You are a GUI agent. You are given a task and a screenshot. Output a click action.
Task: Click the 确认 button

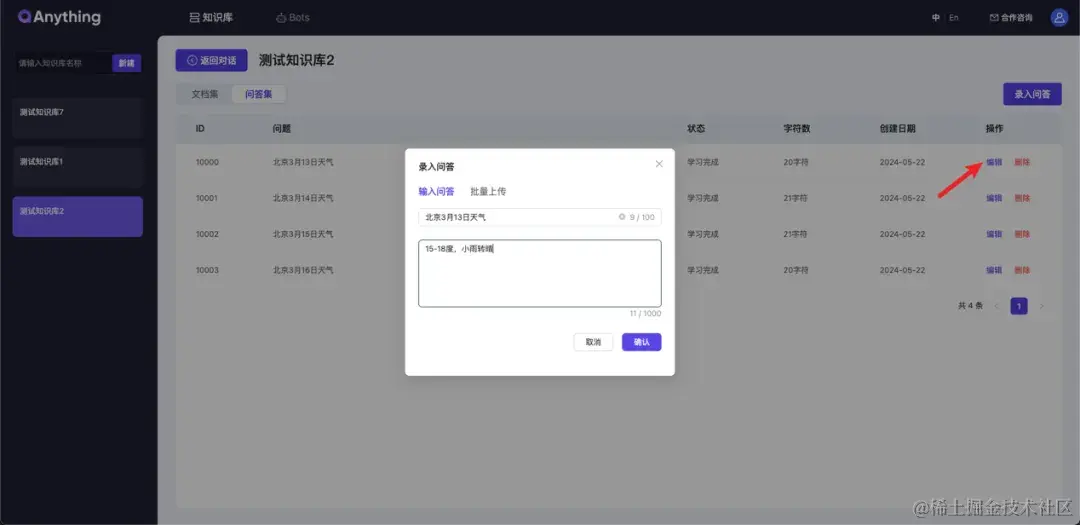(641, 342)
